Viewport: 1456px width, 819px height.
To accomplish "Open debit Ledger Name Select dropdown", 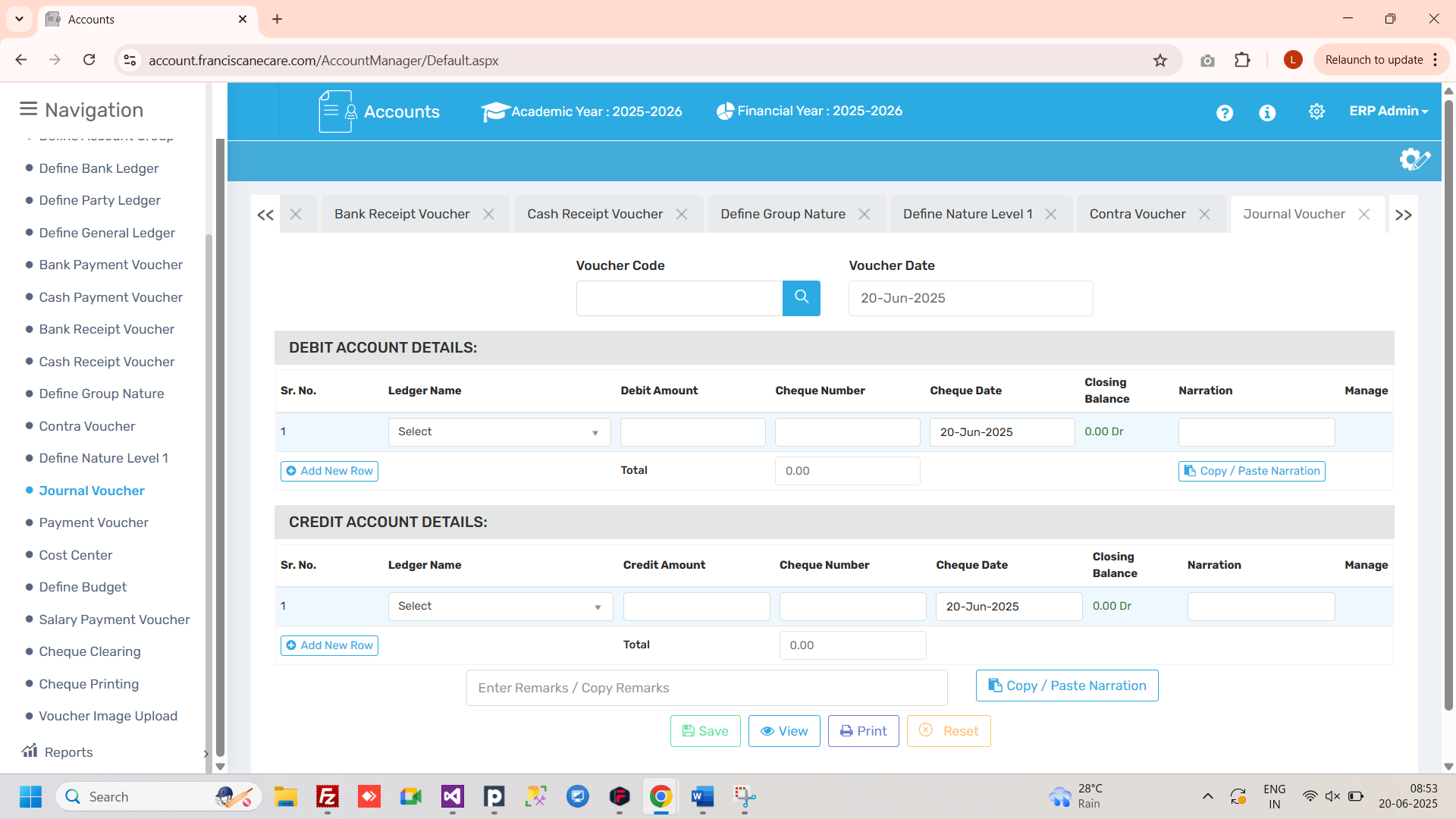I will [499, 432].
